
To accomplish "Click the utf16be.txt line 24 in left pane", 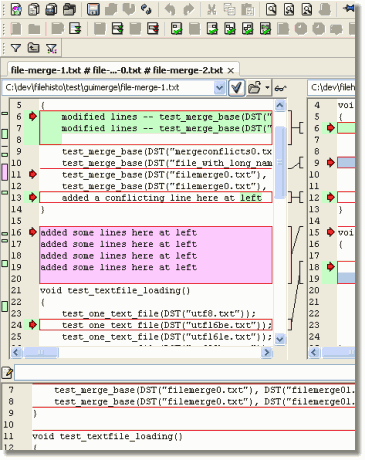I will click(x=167, y=325).
